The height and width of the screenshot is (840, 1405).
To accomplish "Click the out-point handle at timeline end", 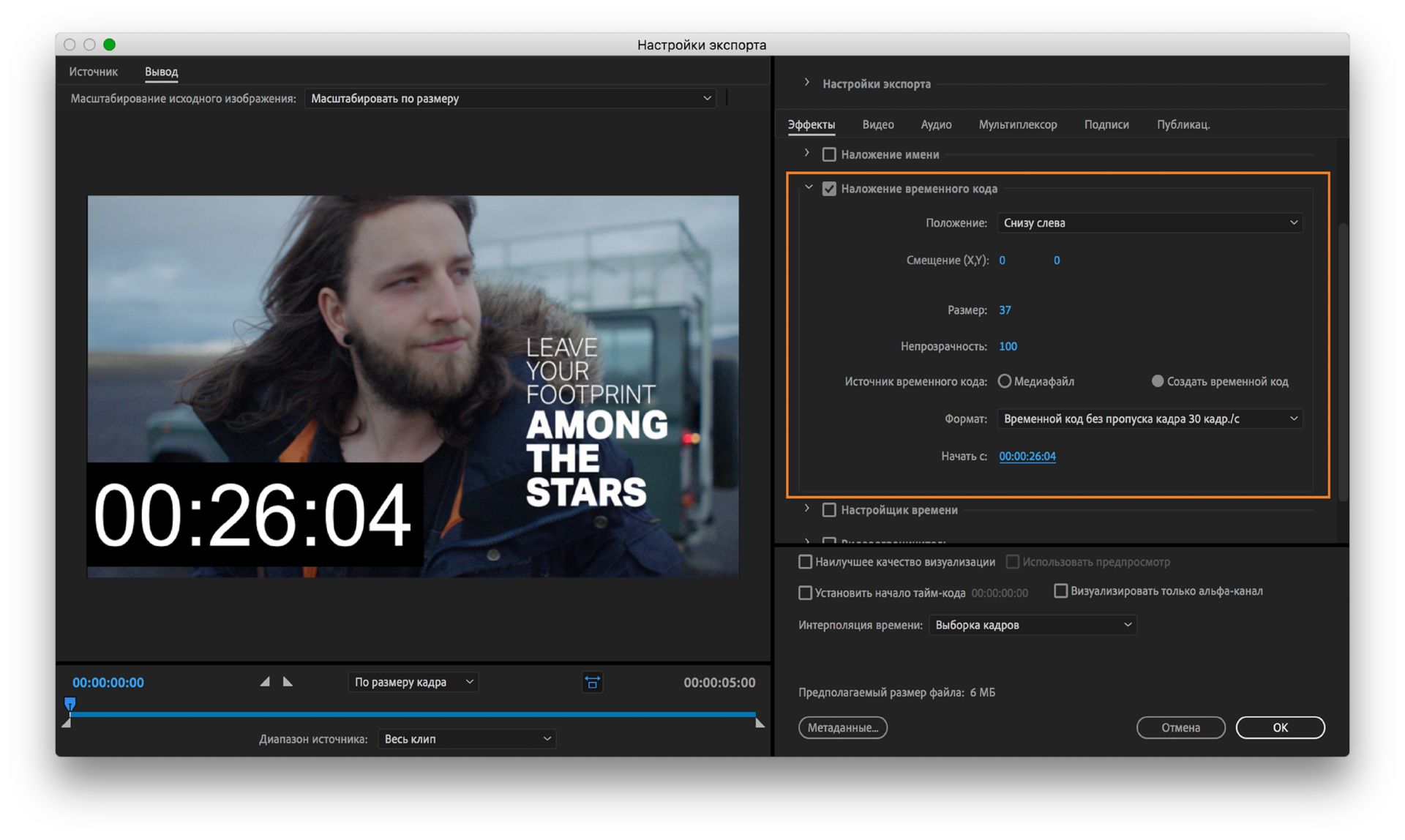I will click(x=760, y=723).
